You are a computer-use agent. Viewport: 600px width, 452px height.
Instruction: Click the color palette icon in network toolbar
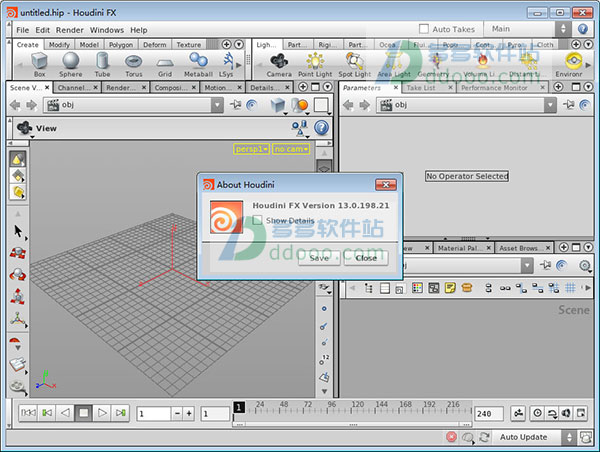pyautogui.click(x=417, y=288)
